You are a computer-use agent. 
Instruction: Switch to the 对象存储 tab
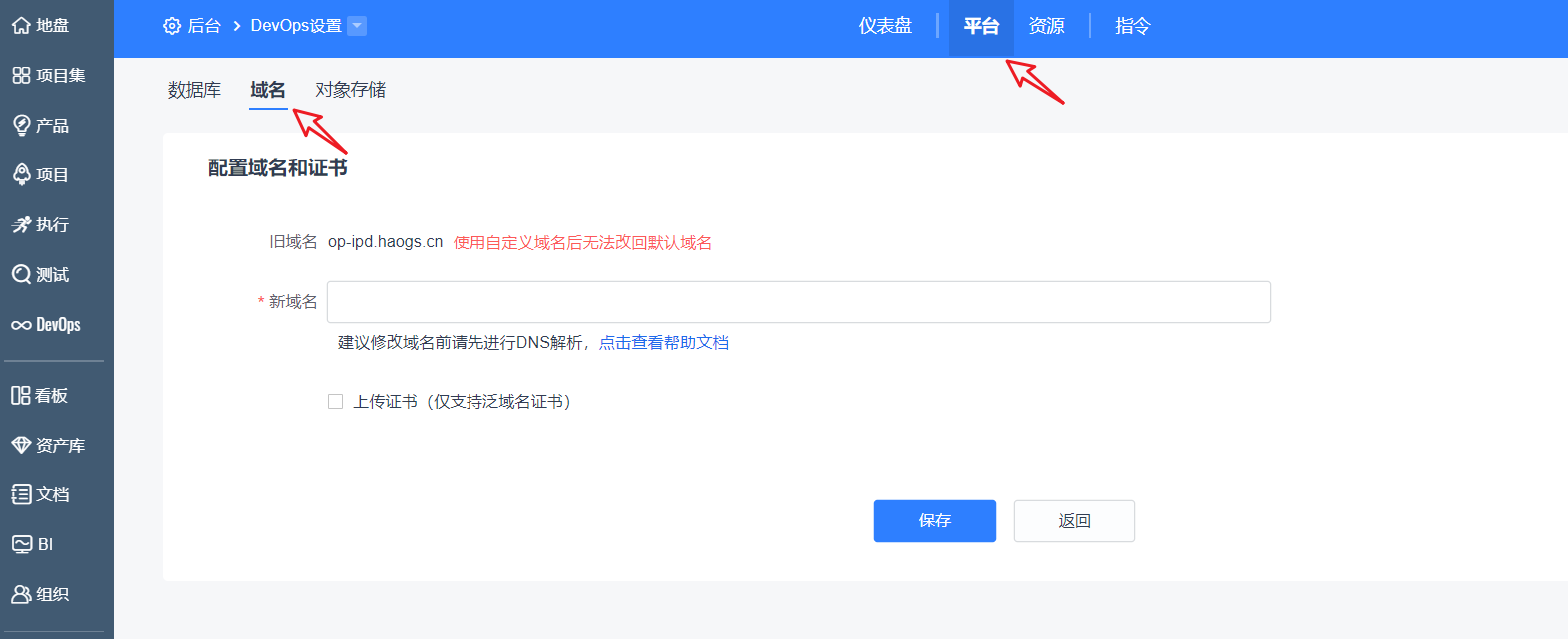(351, 90)
